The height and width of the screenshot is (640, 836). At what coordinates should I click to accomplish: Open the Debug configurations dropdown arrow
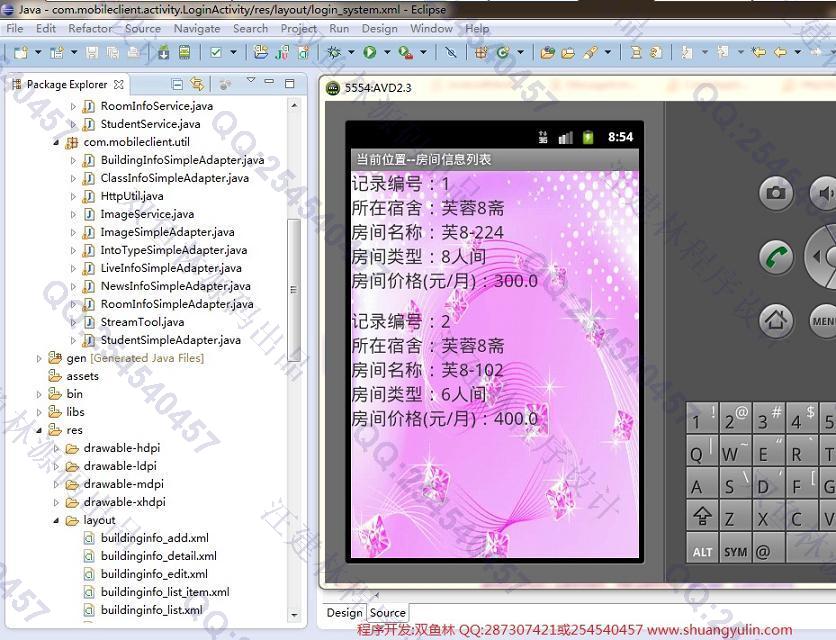[x=351, y=52]
